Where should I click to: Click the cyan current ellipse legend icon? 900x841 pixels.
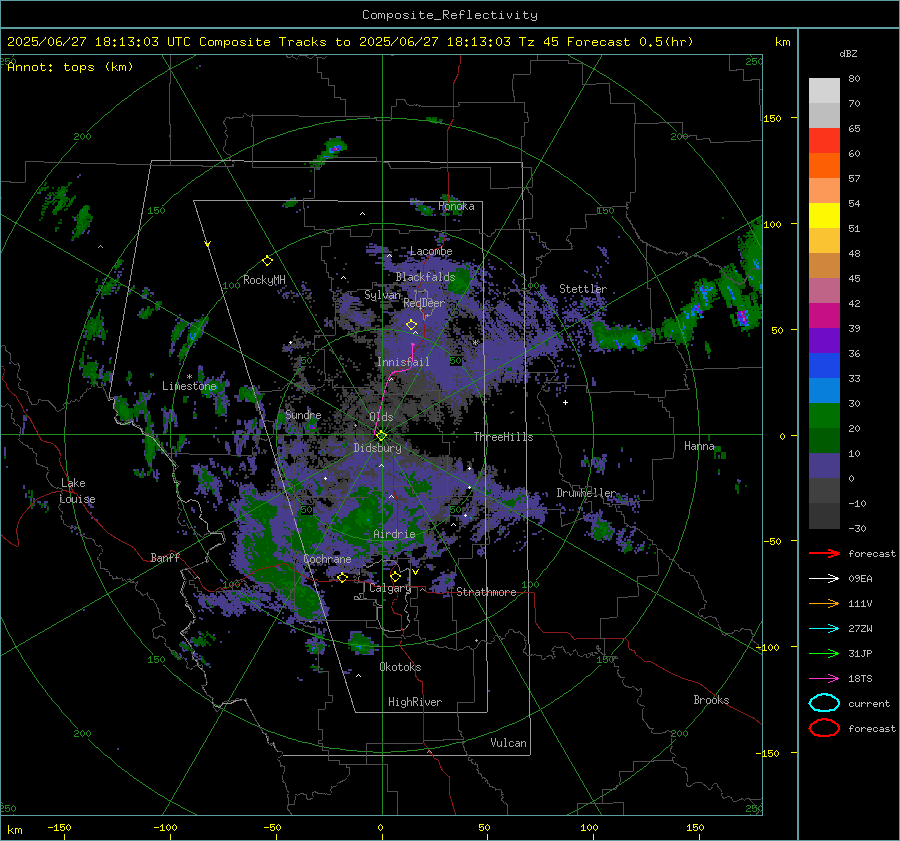824,703
